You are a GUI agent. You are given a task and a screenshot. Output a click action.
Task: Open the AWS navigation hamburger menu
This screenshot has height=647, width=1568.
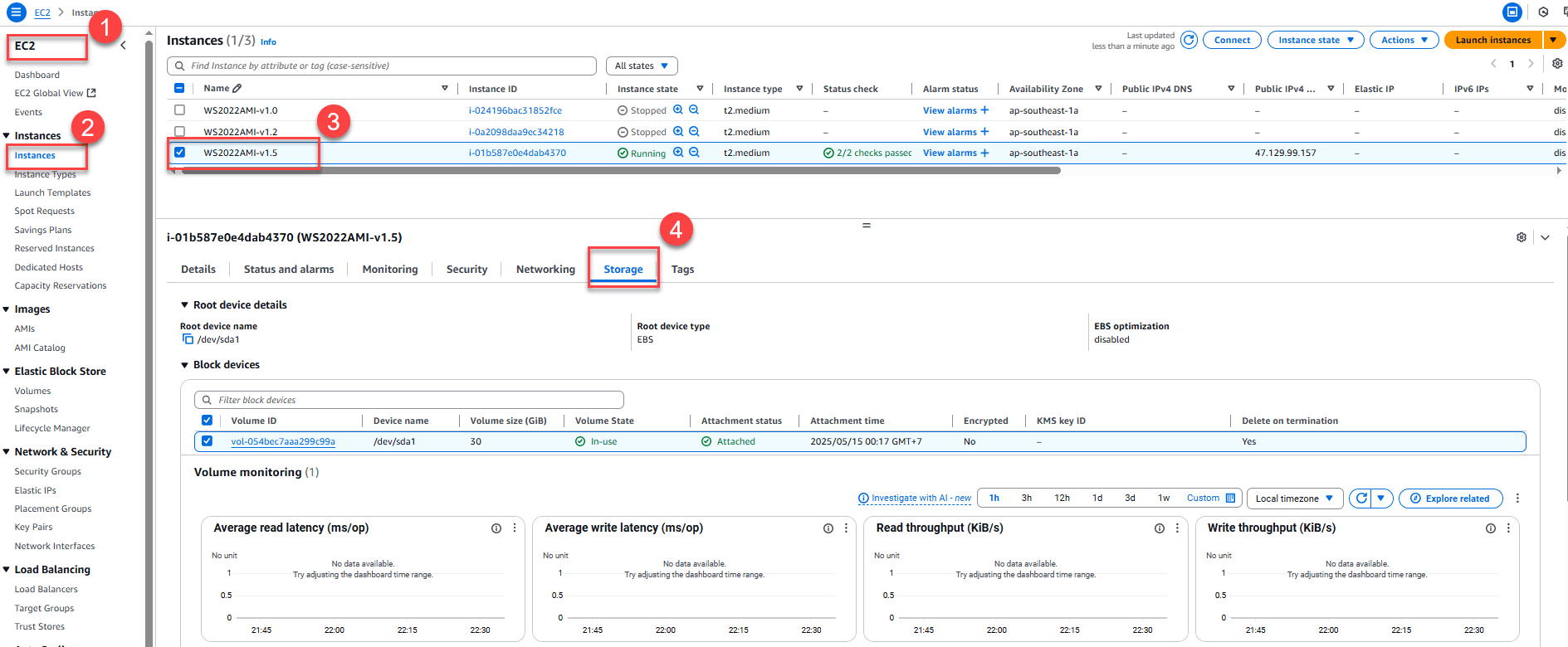[16, 12]
